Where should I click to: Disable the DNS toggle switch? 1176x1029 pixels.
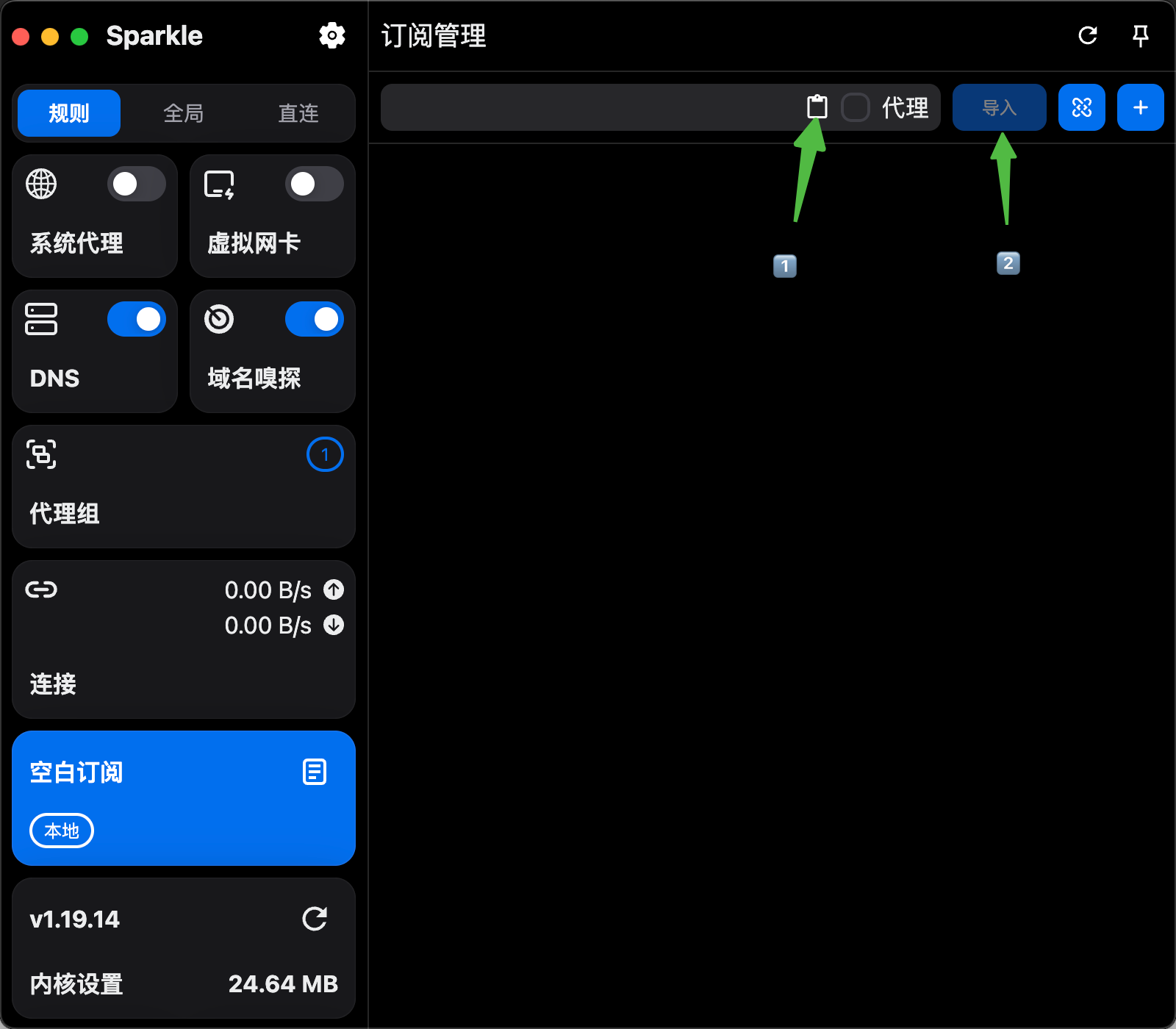136,319
